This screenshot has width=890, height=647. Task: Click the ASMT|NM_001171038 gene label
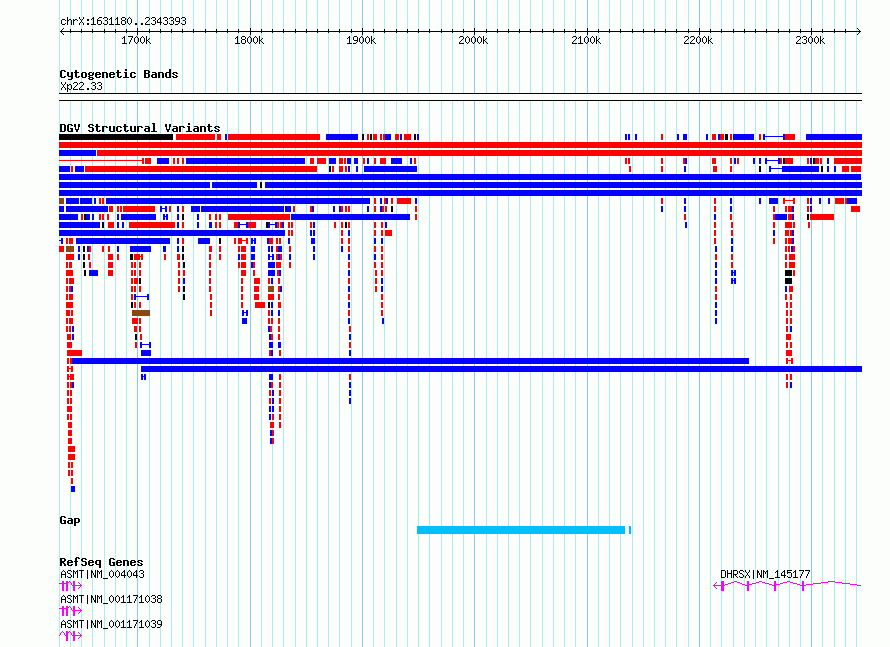[111, 599]
